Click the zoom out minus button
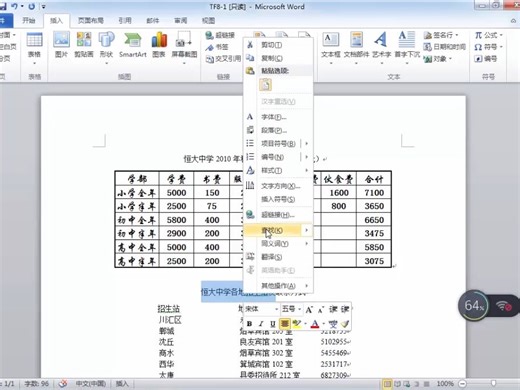520x390 pixels. (x=463, y=384)
